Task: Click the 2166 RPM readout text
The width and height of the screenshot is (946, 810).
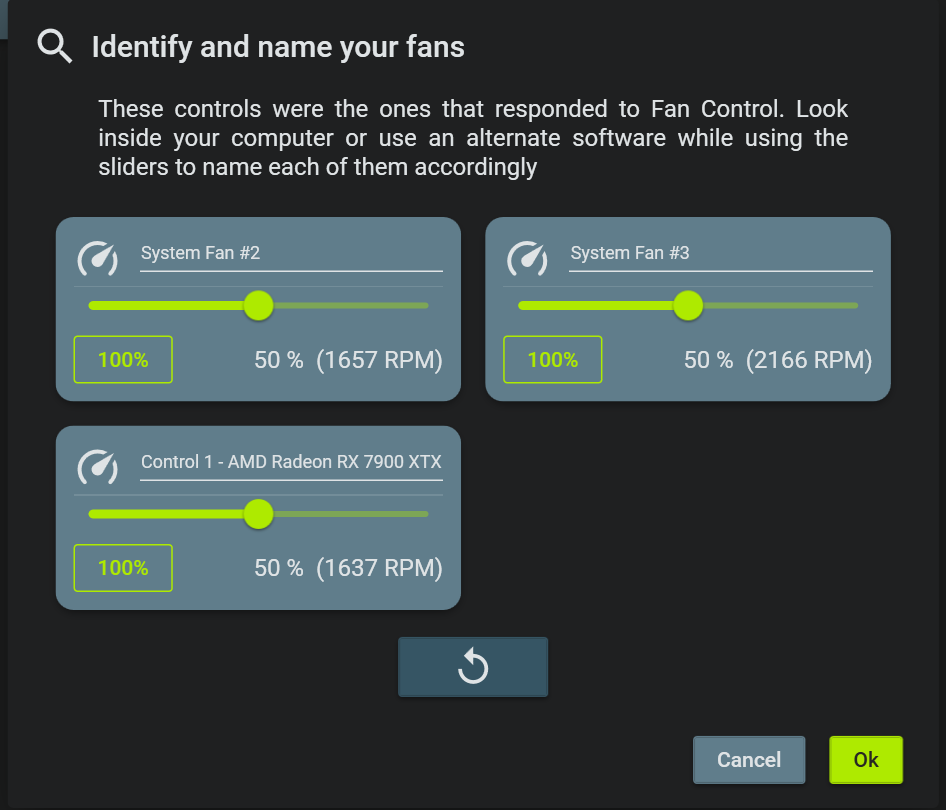Action: (x=809, y=360)
